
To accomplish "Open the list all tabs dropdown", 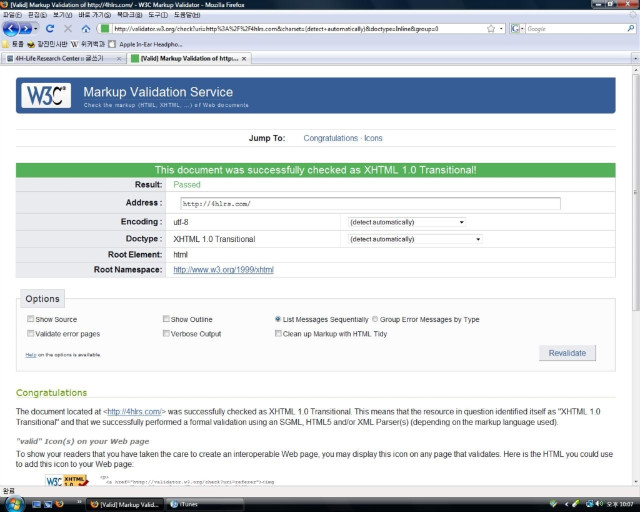I will click(635, 59).
